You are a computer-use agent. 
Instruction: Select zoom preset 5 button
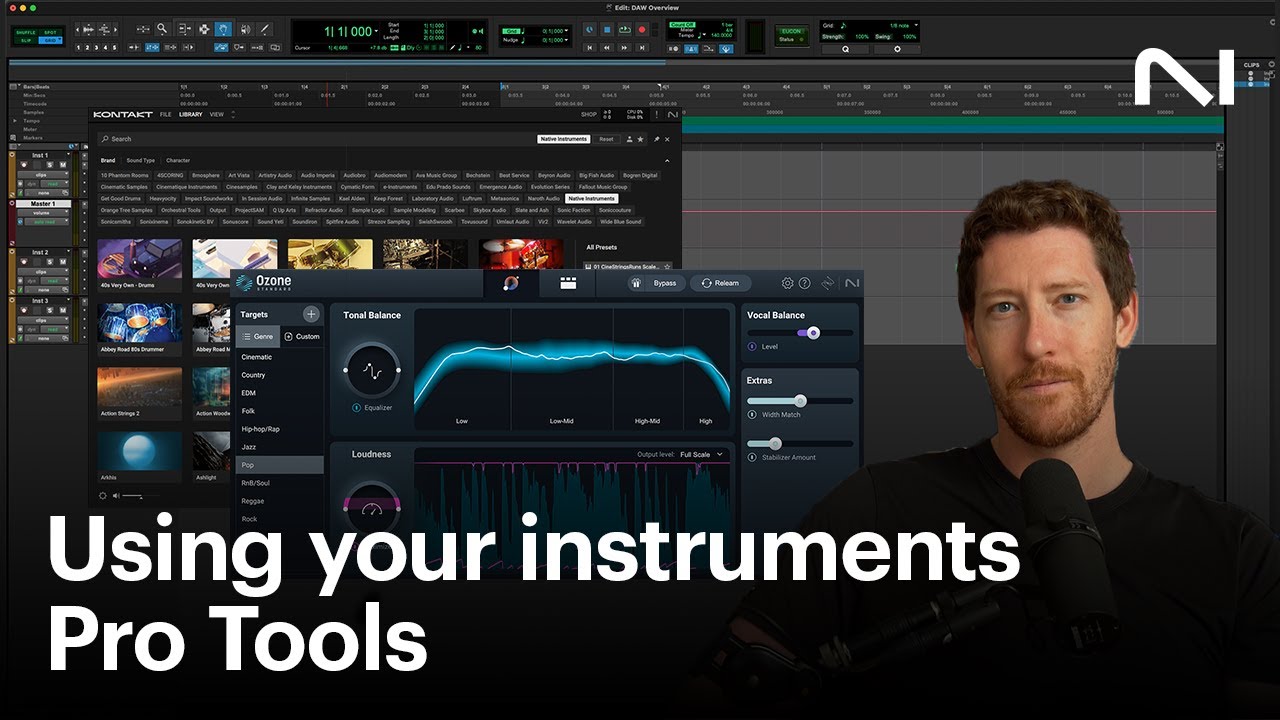click(114, 47)
